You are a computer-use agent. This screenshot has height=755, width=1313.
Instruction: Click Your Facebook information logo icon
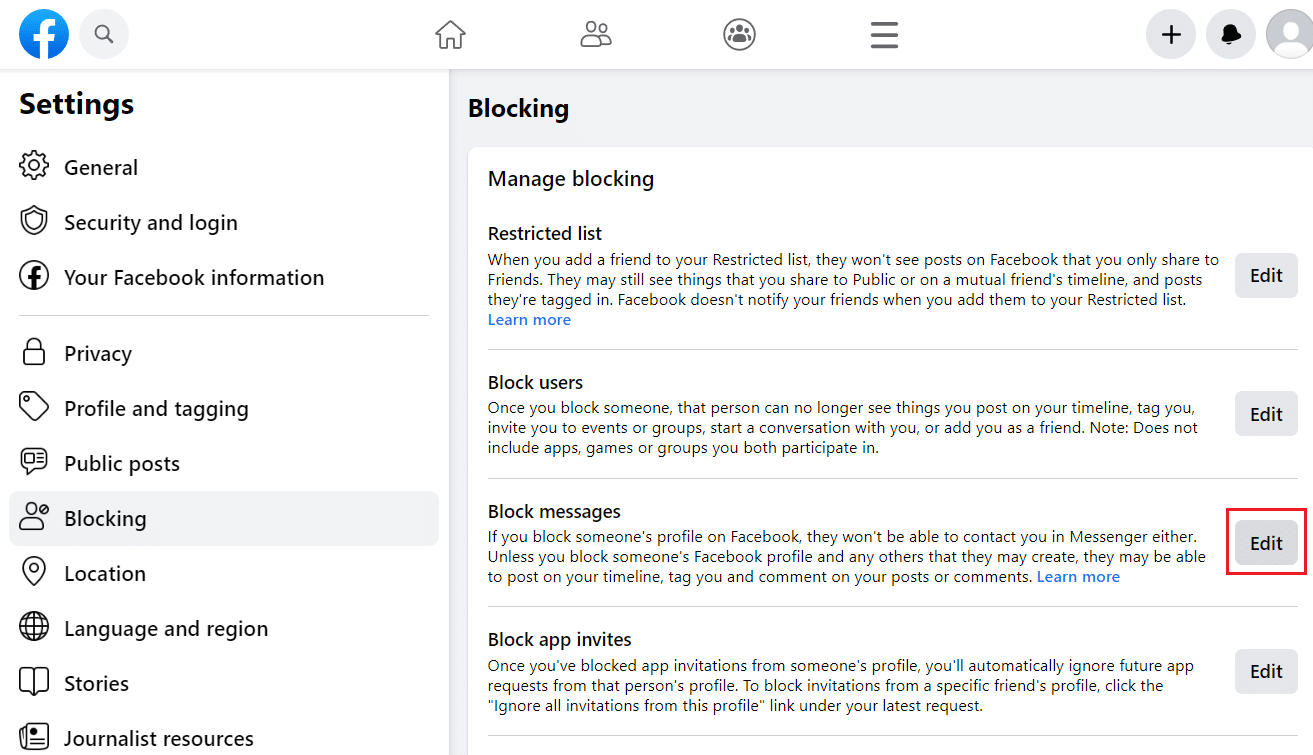[x=34, y=276]
